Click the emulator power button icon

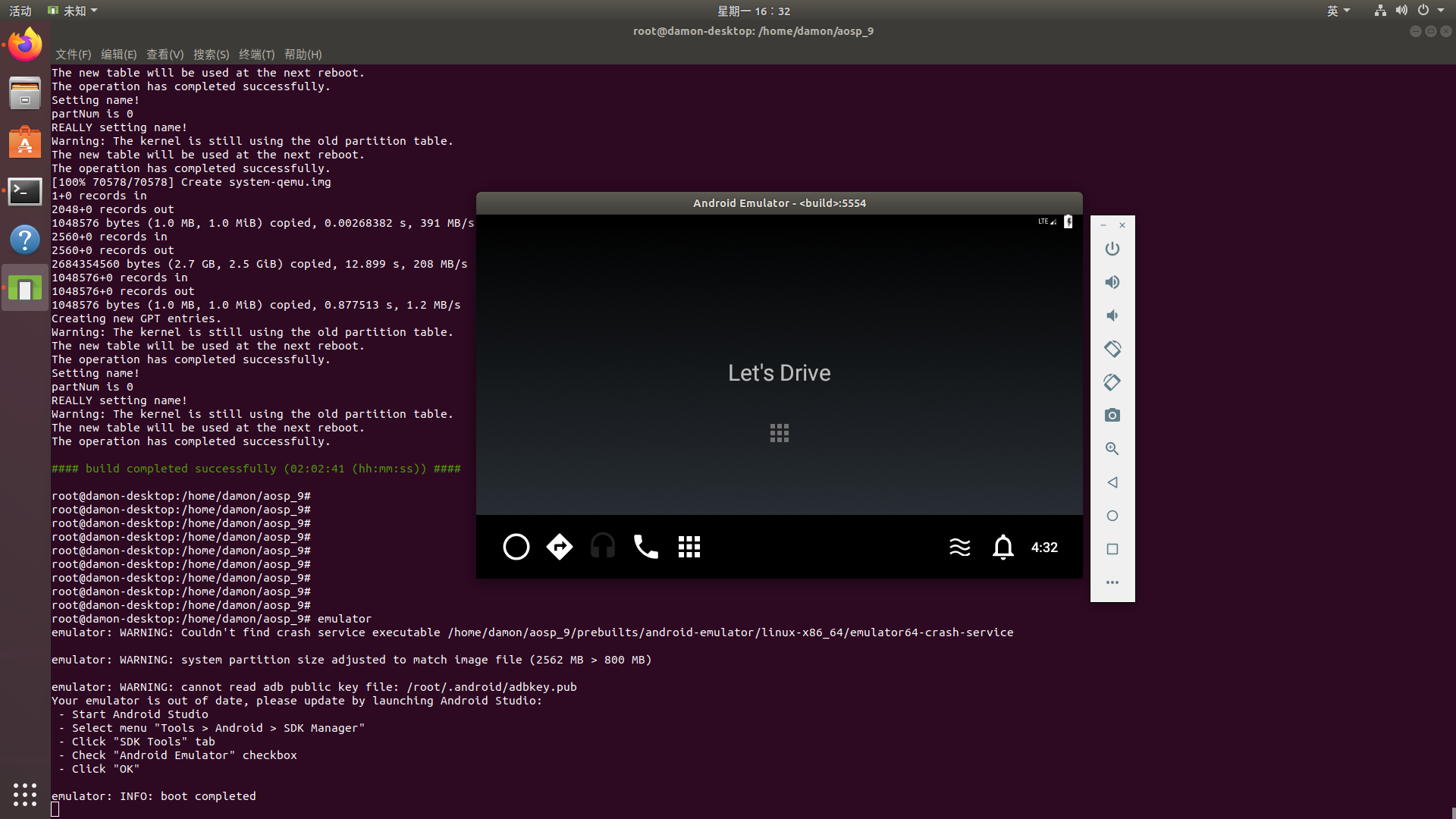pyautogui.click(x=1112, y=249)
